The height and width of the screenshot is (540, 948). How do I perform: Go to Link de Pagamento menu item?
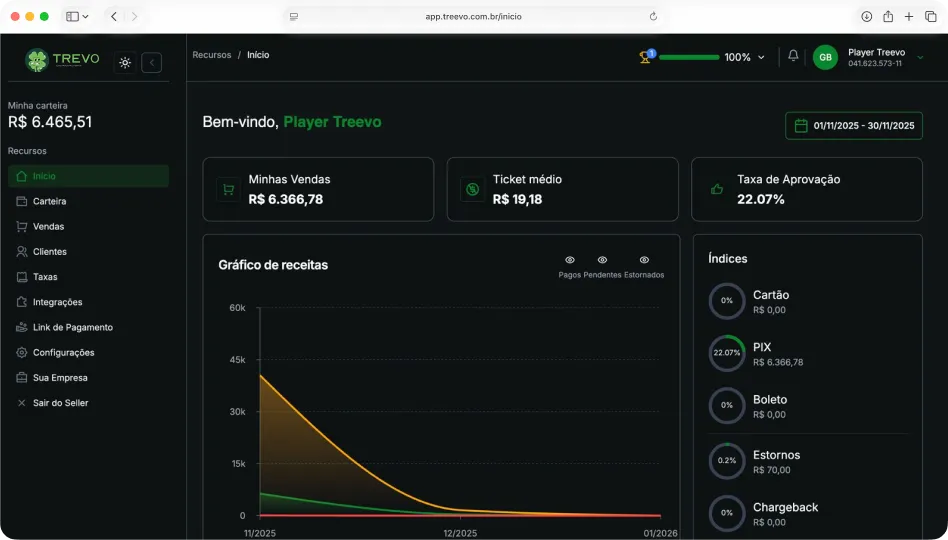coord(72,327)
